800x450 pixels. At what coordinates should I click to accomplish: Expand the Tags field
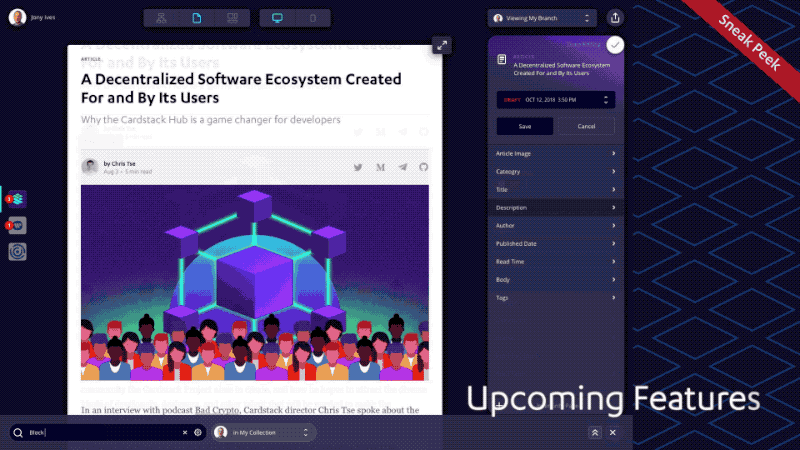(556, 297)
